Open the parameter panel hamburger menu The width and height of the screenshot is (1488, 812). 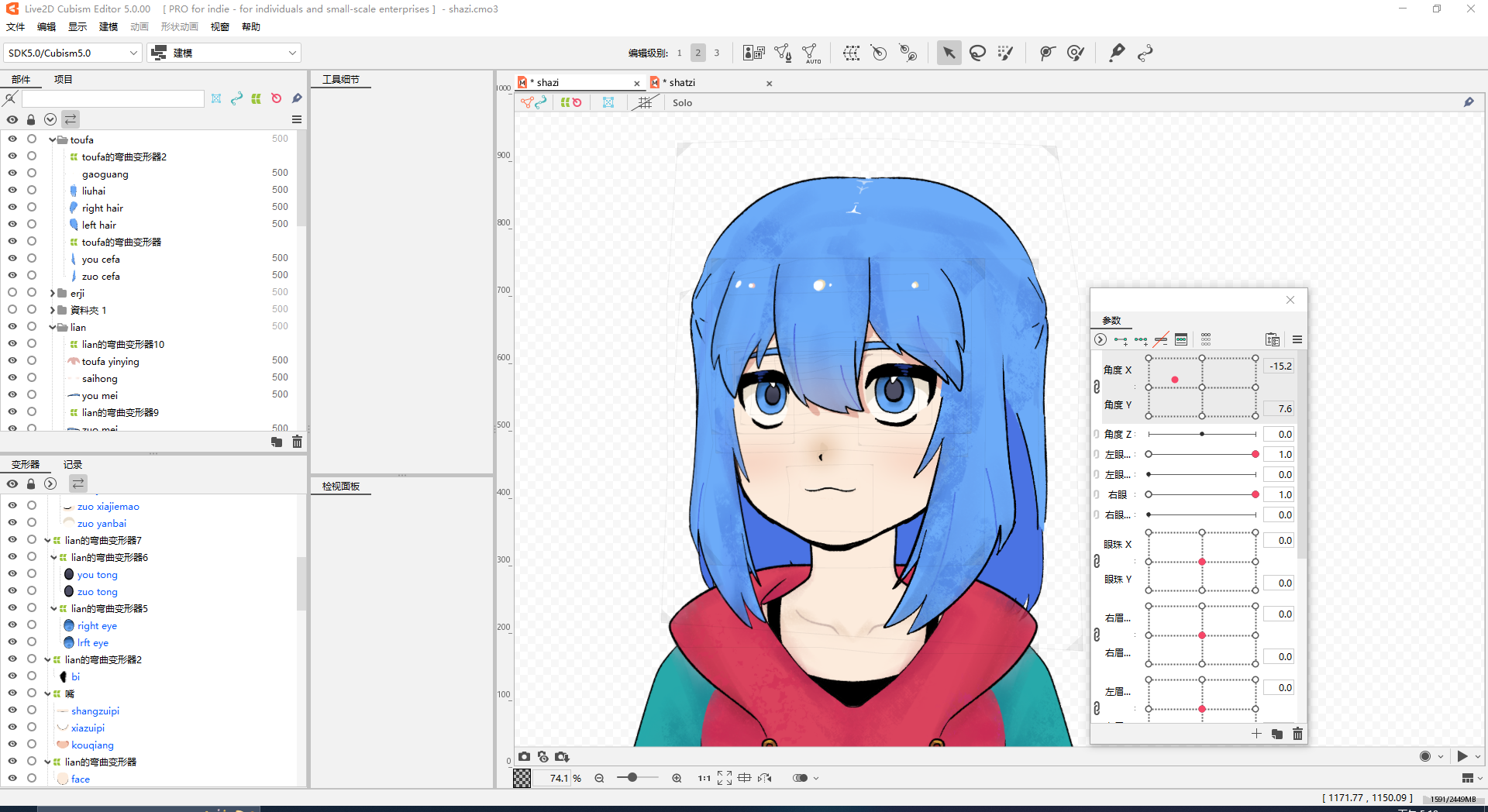1297,339
